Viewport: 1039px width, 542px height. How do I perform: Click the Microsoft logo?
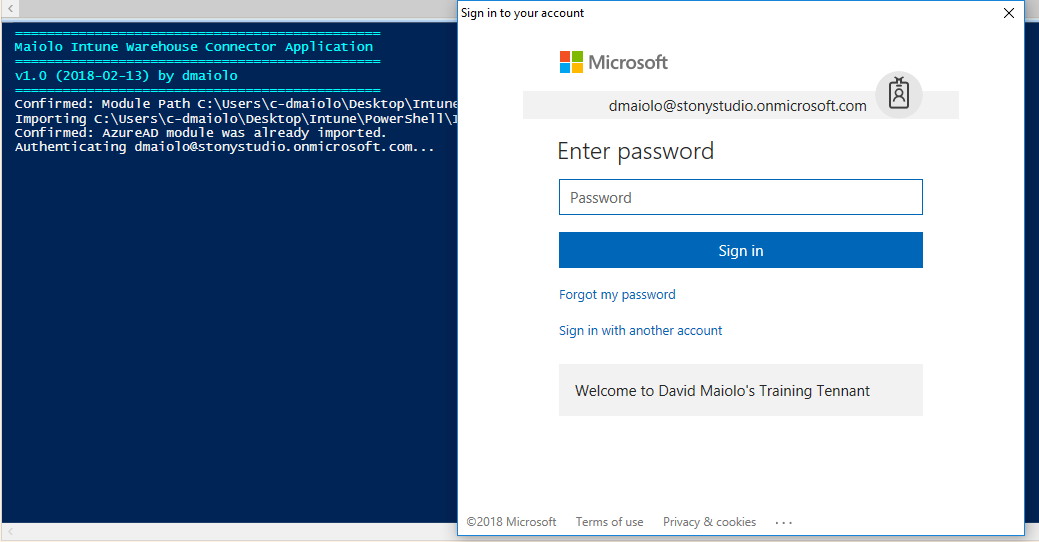click(x=614, y=62)
